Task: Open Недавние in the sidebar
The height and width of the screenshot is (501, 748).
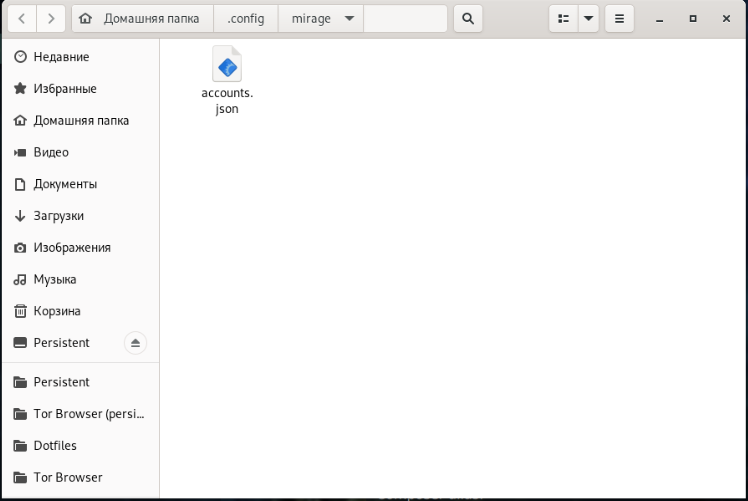Action: (x=61, y=57)
